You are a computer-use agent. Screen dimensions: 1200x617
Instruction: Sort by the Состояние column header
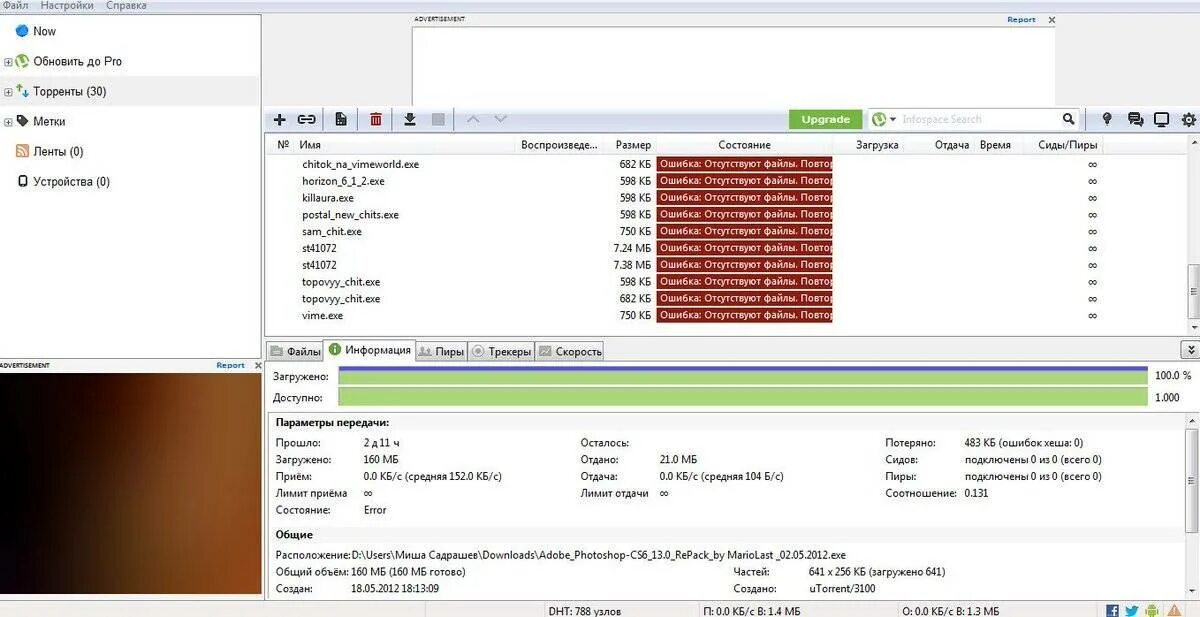(744, 145)
